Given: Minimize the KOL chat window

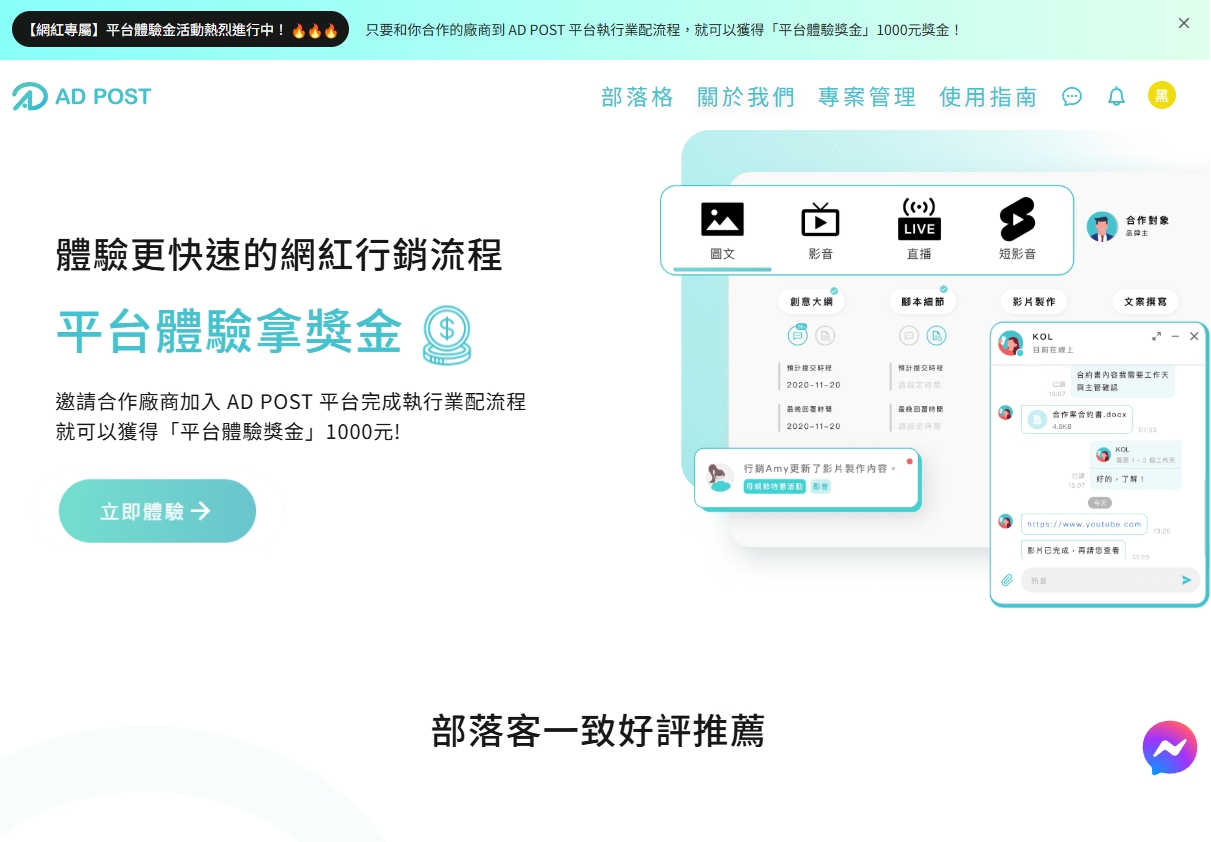Looking at the screenshot, I should (1175, 337).
